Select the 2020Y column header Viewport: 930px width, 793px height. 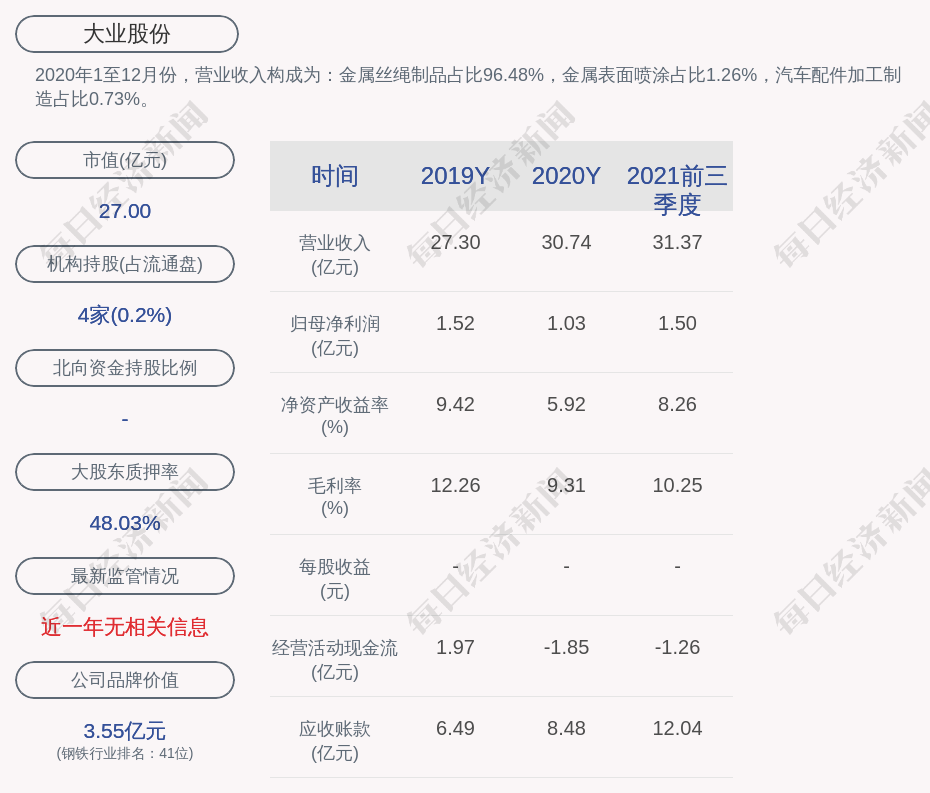(566, 176)
